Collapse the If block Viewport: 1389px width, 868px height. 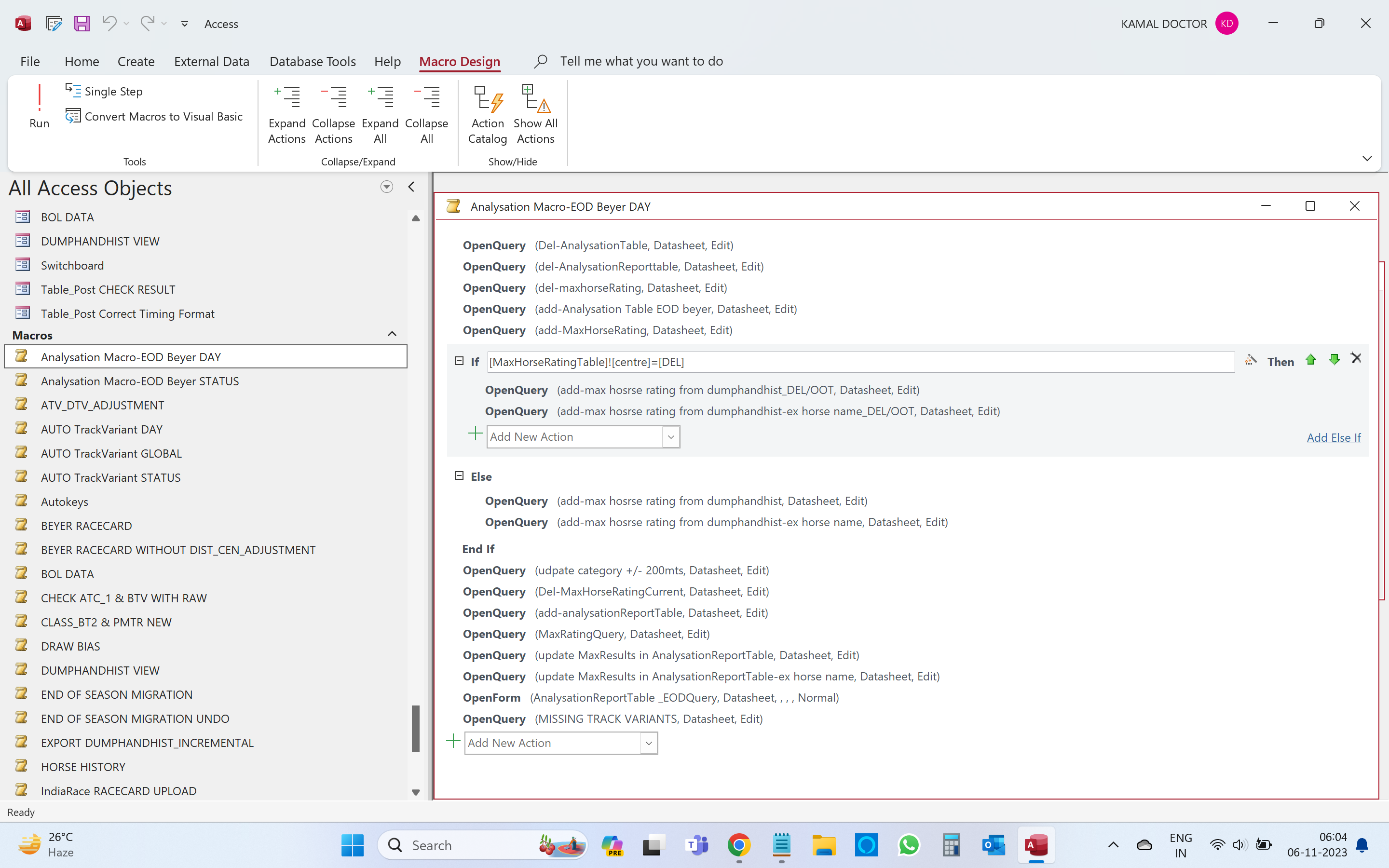pyautogui.click(x=459, y=361)
